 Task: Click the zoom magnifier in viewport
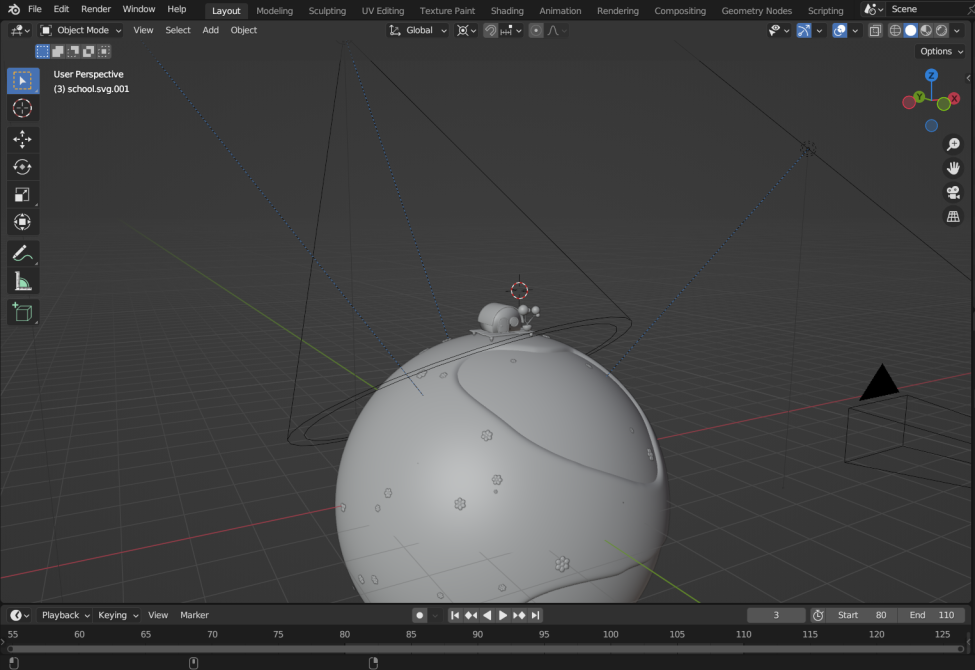point(953,144)
